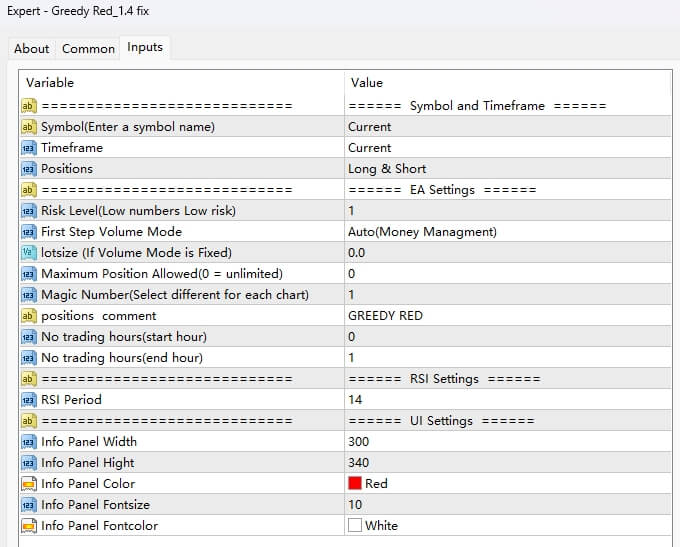Click the 'EA Settings' section header value

click(442, 190)
